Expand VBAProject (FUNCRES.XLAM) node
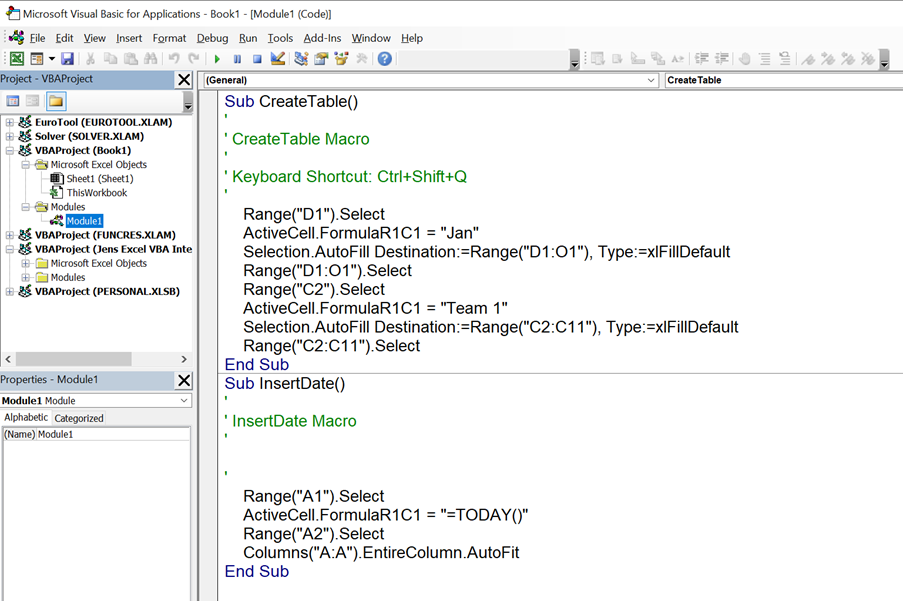Screen dimensions: 903x601 coord(9,235)
